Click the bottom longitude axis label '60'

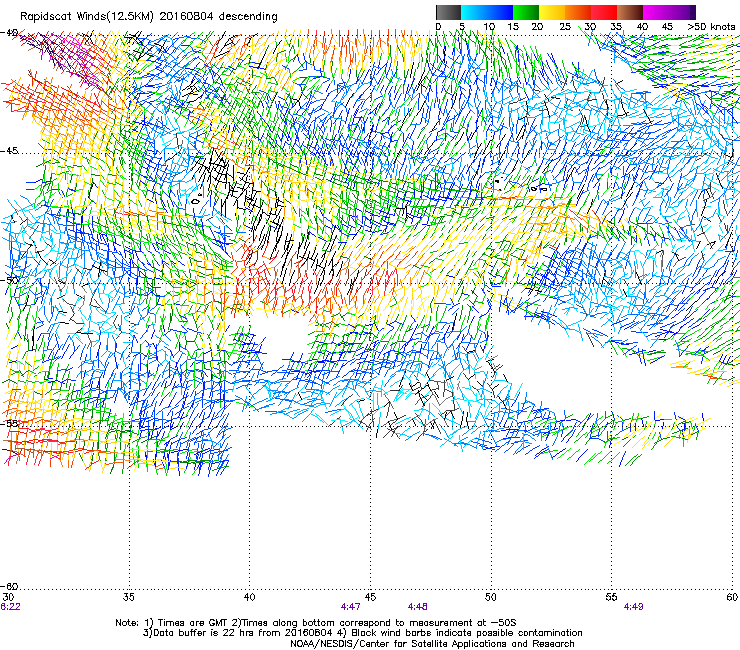pos(732,597)
